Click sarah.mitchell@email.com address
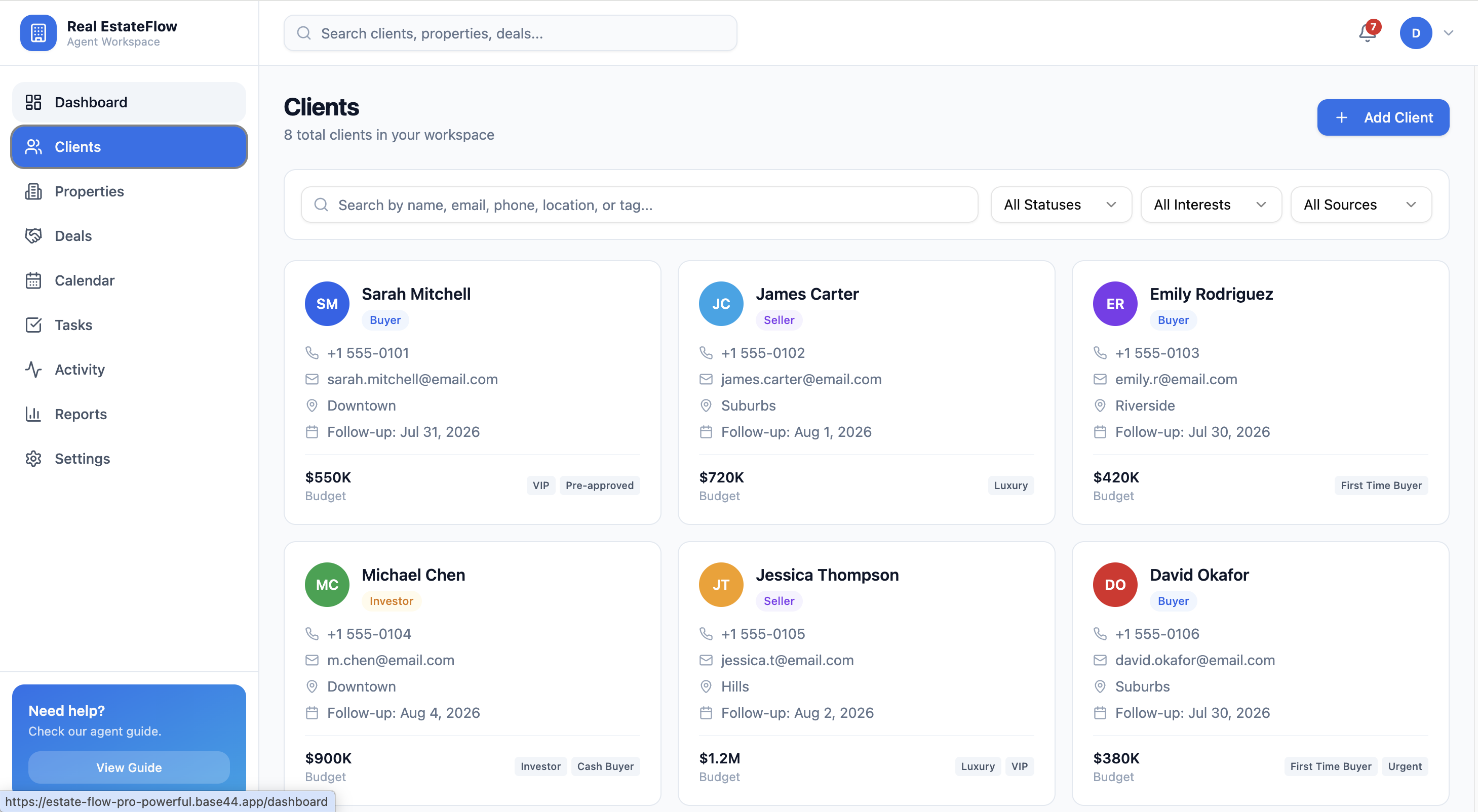Image resolution: width=1478 pixels, height=812 pixels. point(412,379)
